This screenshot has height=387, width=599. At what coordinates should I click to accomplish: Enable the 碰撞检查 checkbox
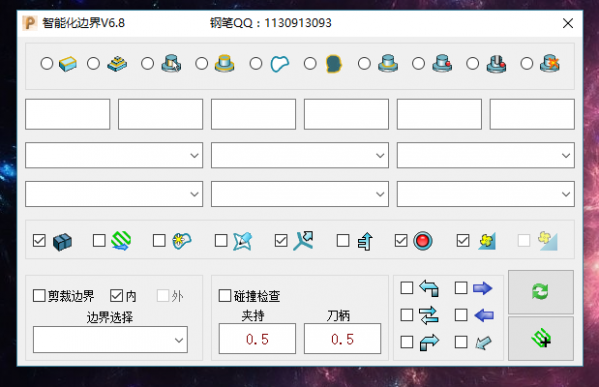point(225,296)
